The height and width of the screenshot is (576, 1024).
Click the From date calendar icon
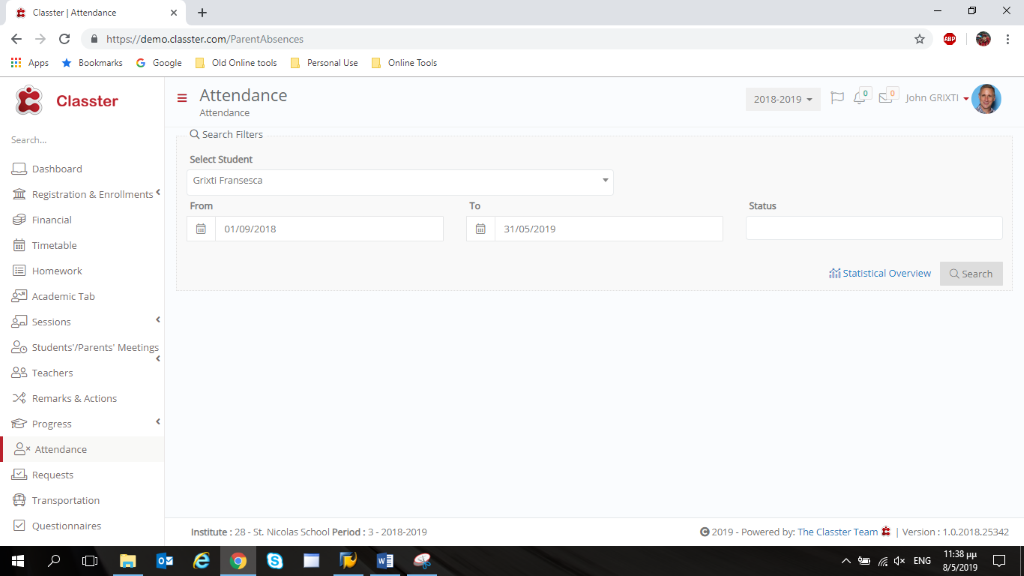201,229
